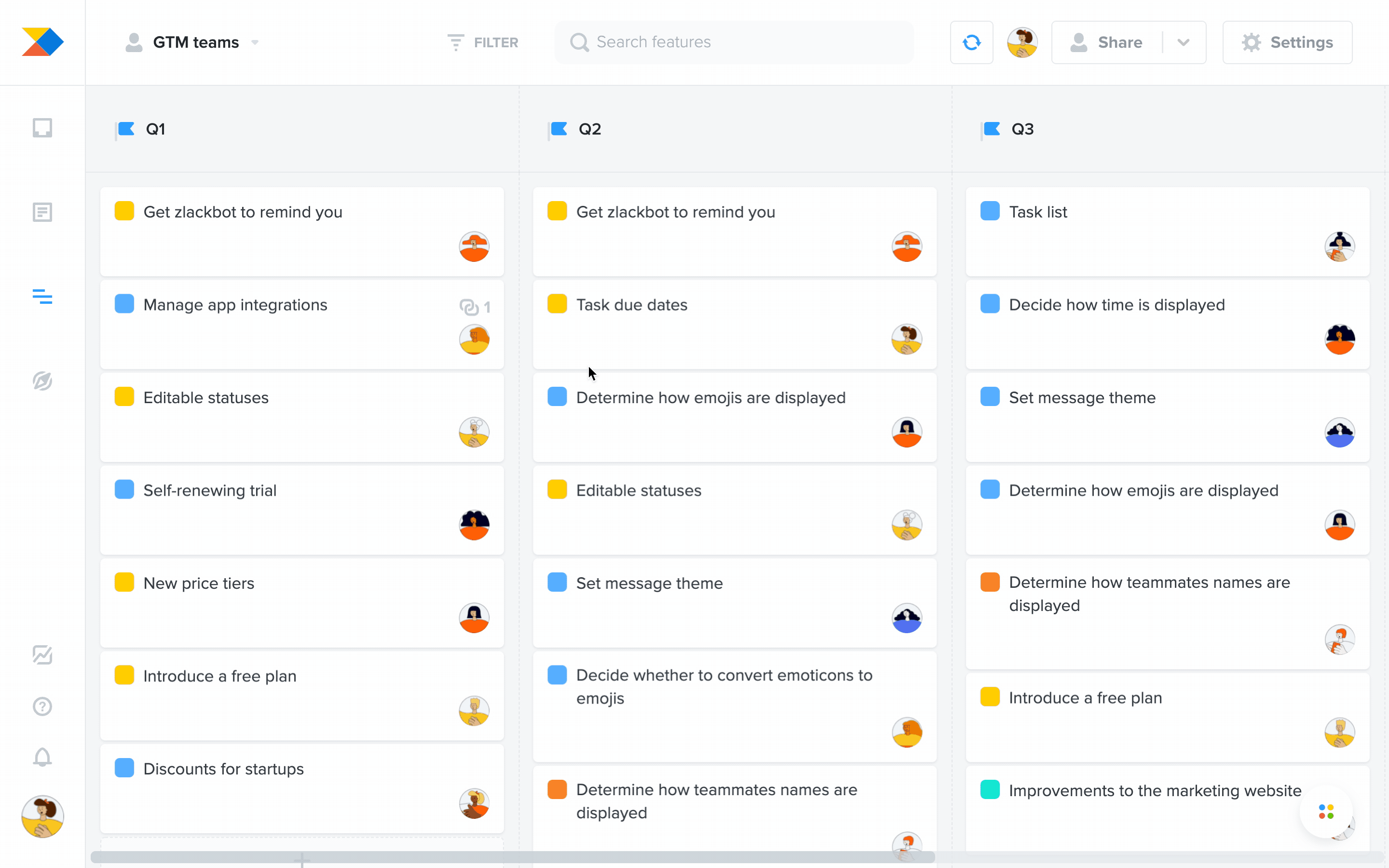
Task: Select the timeline roadmap sidebar icon
Action: pos(42,297)
